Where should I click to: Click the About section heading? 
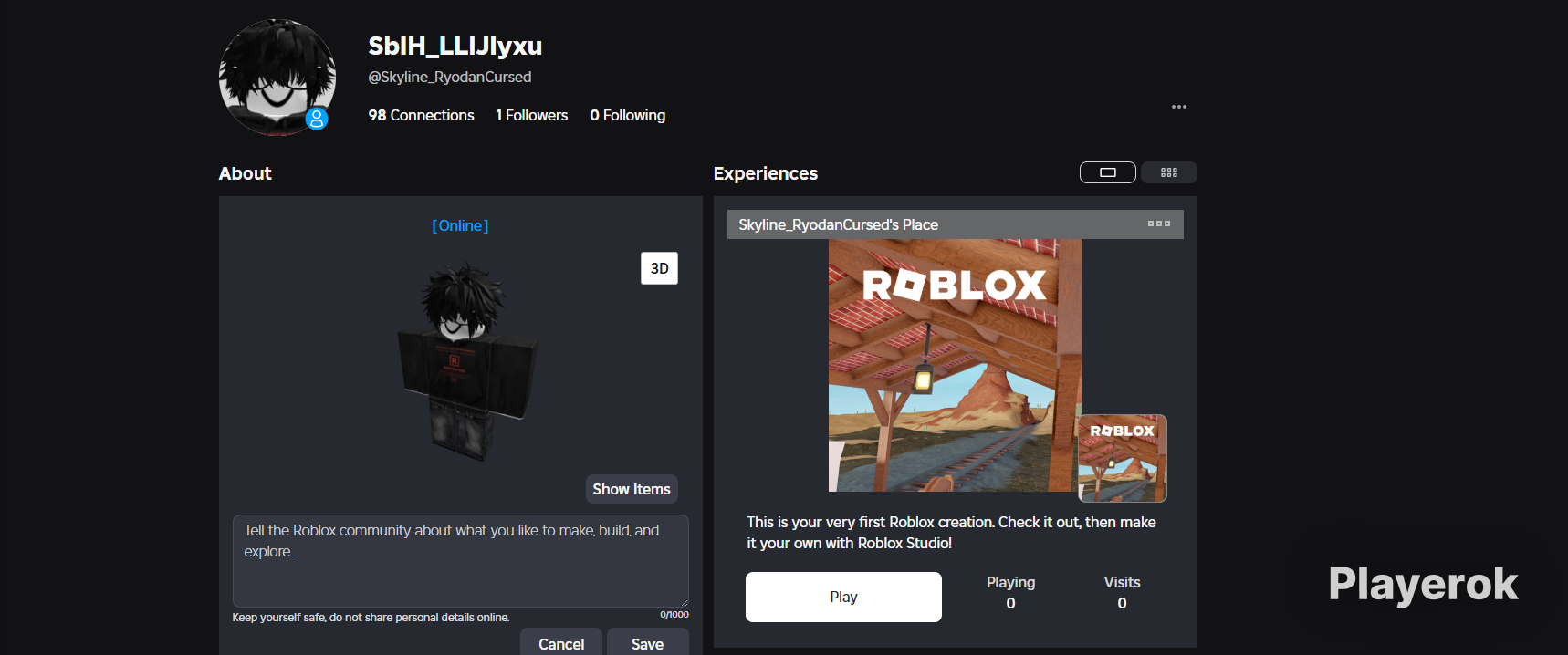click(245, 173)
